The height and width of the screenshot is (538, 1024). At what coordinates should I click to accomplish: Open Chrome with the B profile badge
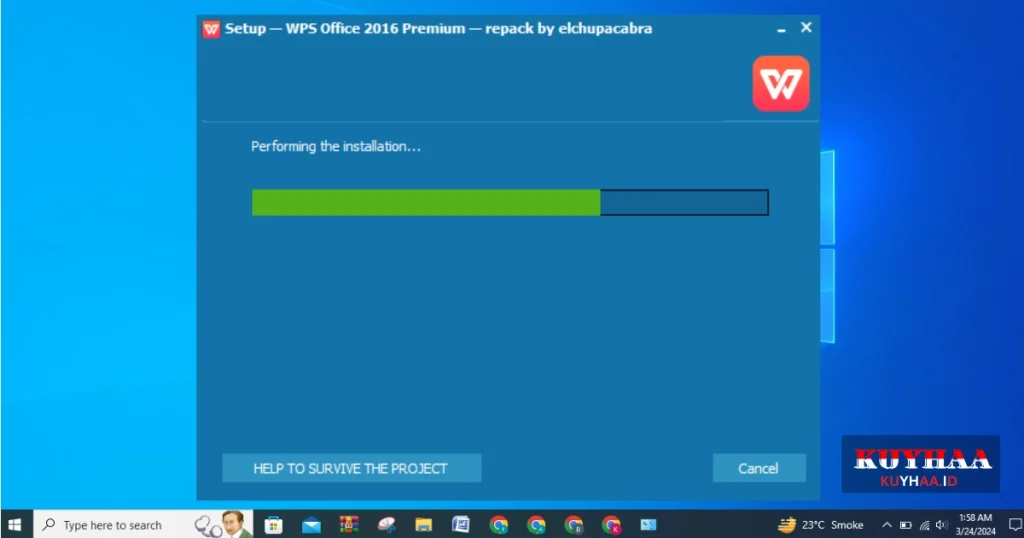point(574,524)
